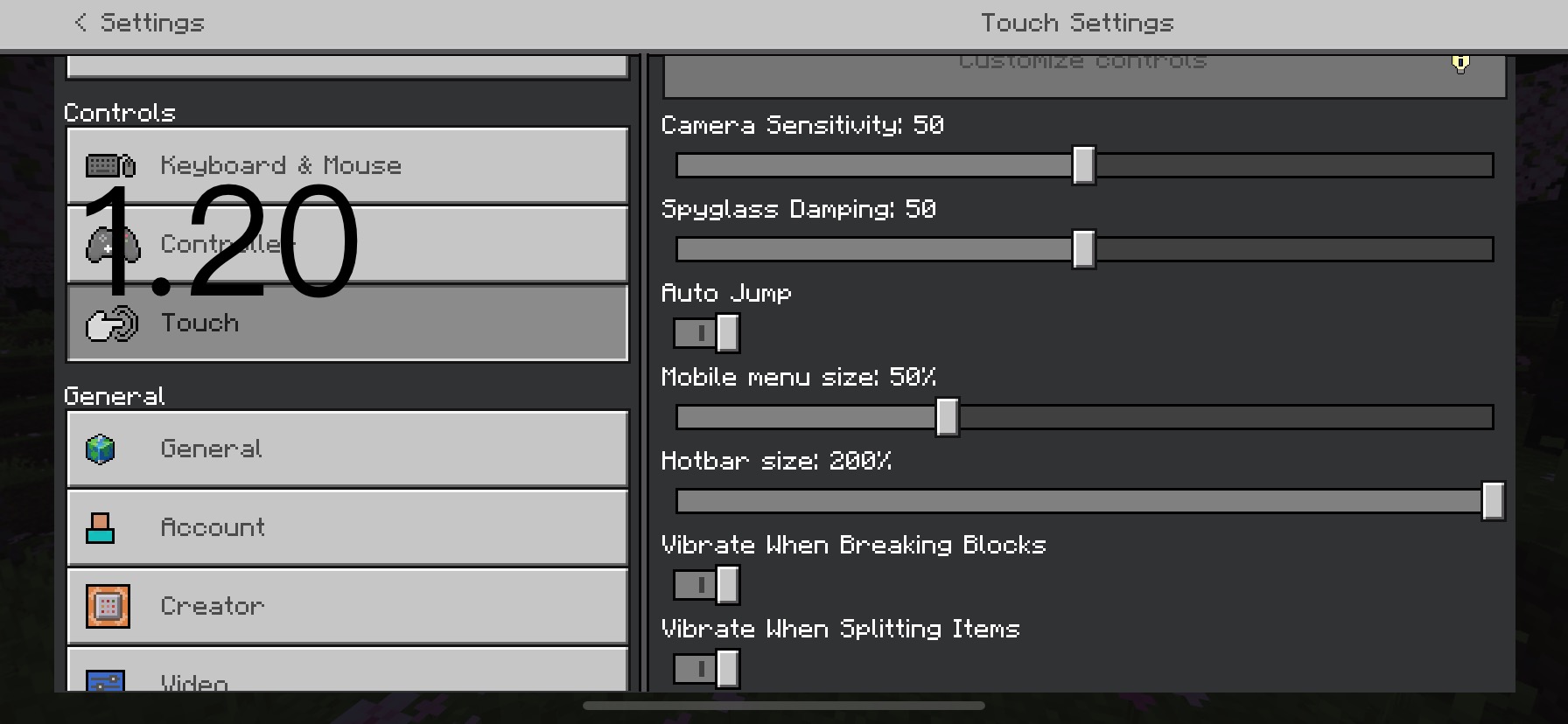Click the Video settings icon
Image resolution: width=1568 pixels, height=724 pixels.
[106, 680]
